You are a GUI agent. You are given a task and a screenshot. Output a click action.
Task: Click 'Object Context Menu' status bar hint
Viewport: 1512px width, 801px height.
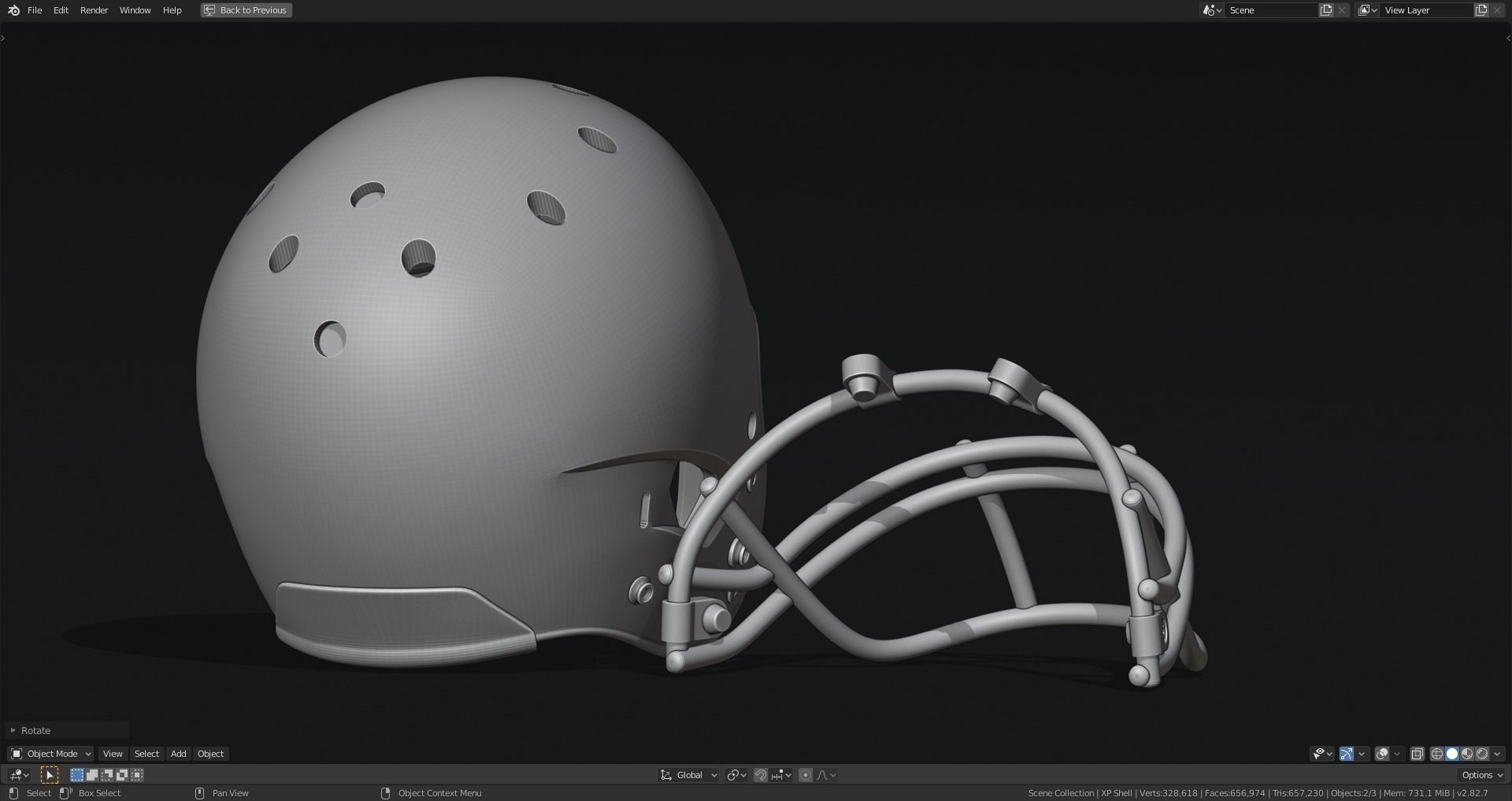point(439,793)
